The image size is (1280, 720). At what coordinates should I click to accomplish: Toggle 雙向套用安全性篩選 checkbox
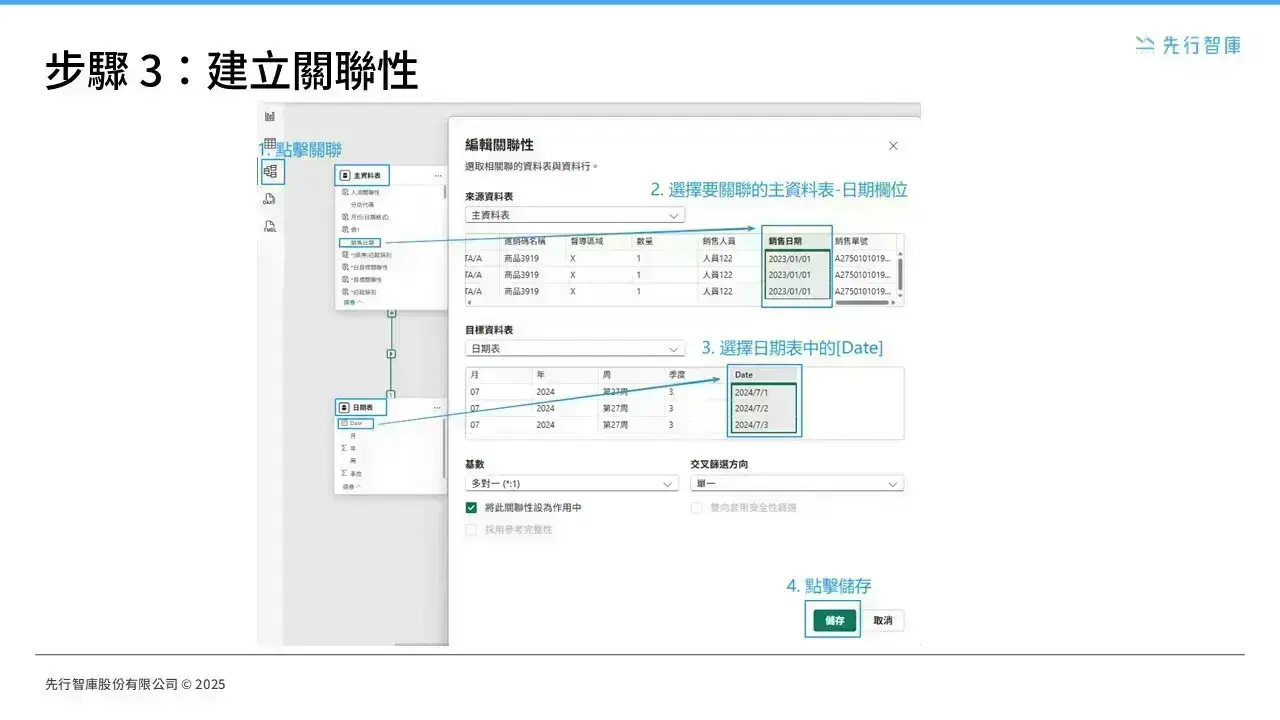point(697,508)
